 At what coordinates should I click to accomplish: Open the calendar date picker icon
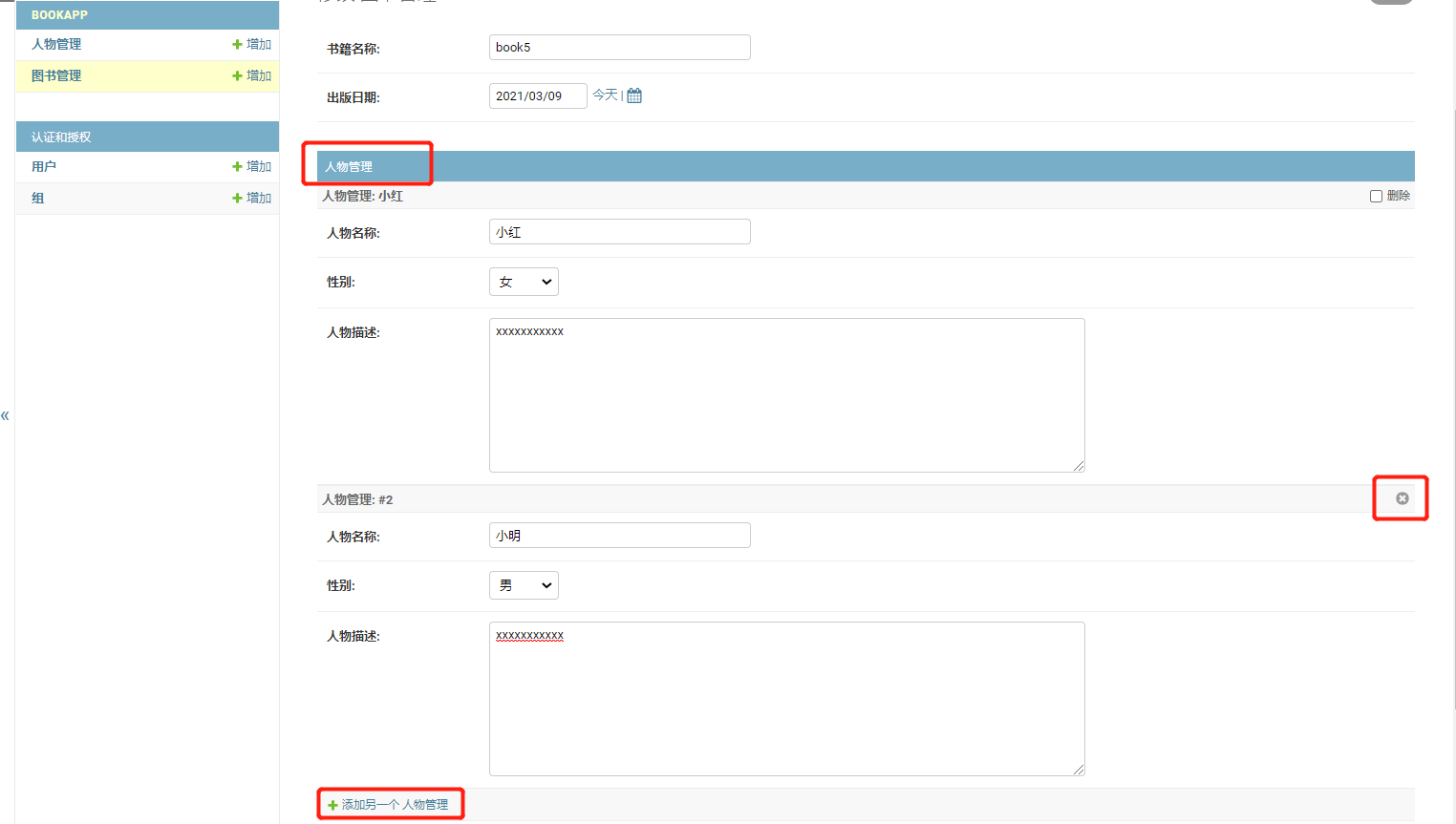(x=634, y=95)
